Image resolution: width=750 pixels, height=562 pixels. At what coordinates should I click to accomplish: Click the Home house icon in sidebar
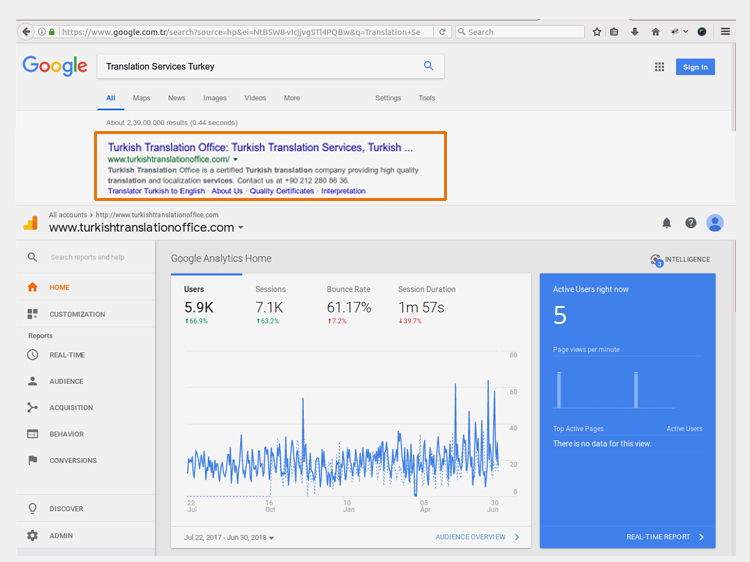[x=32, y=287]
